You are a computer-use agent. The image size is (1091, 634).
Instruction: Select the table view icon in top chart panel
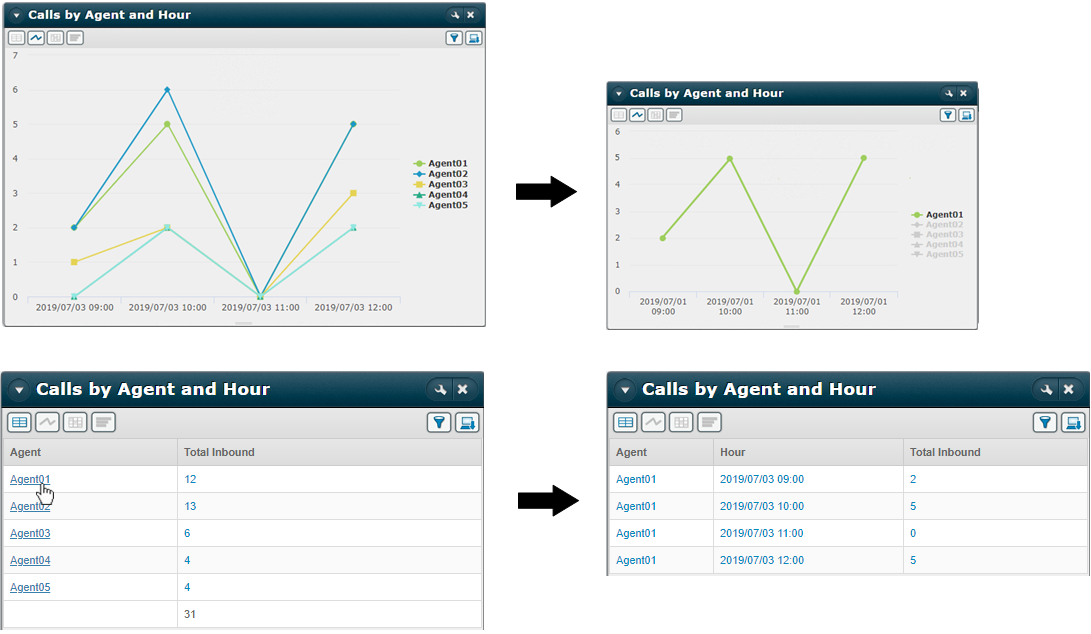16,37
